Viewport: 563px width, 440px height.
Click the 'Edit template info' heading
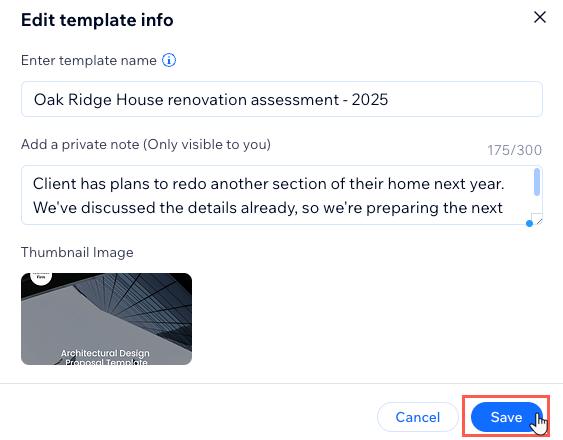point(97,20)
